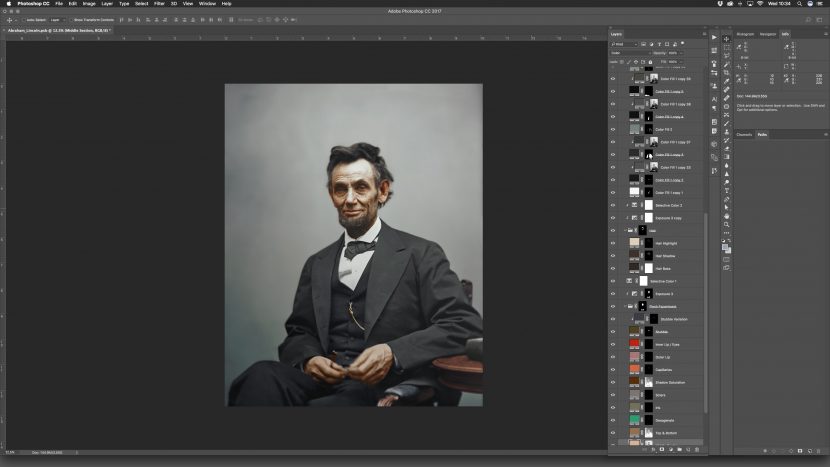The width and height of the screenshot is (830, 467).
Task: Select the Type tool
Action: [726, 191]
